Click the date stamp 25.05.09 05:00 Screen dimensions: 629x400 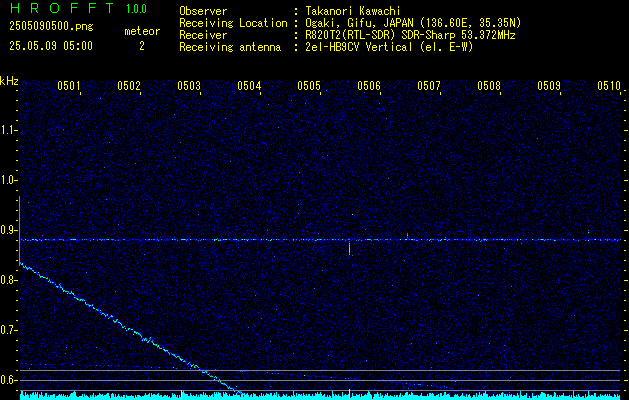click(51, 46)
